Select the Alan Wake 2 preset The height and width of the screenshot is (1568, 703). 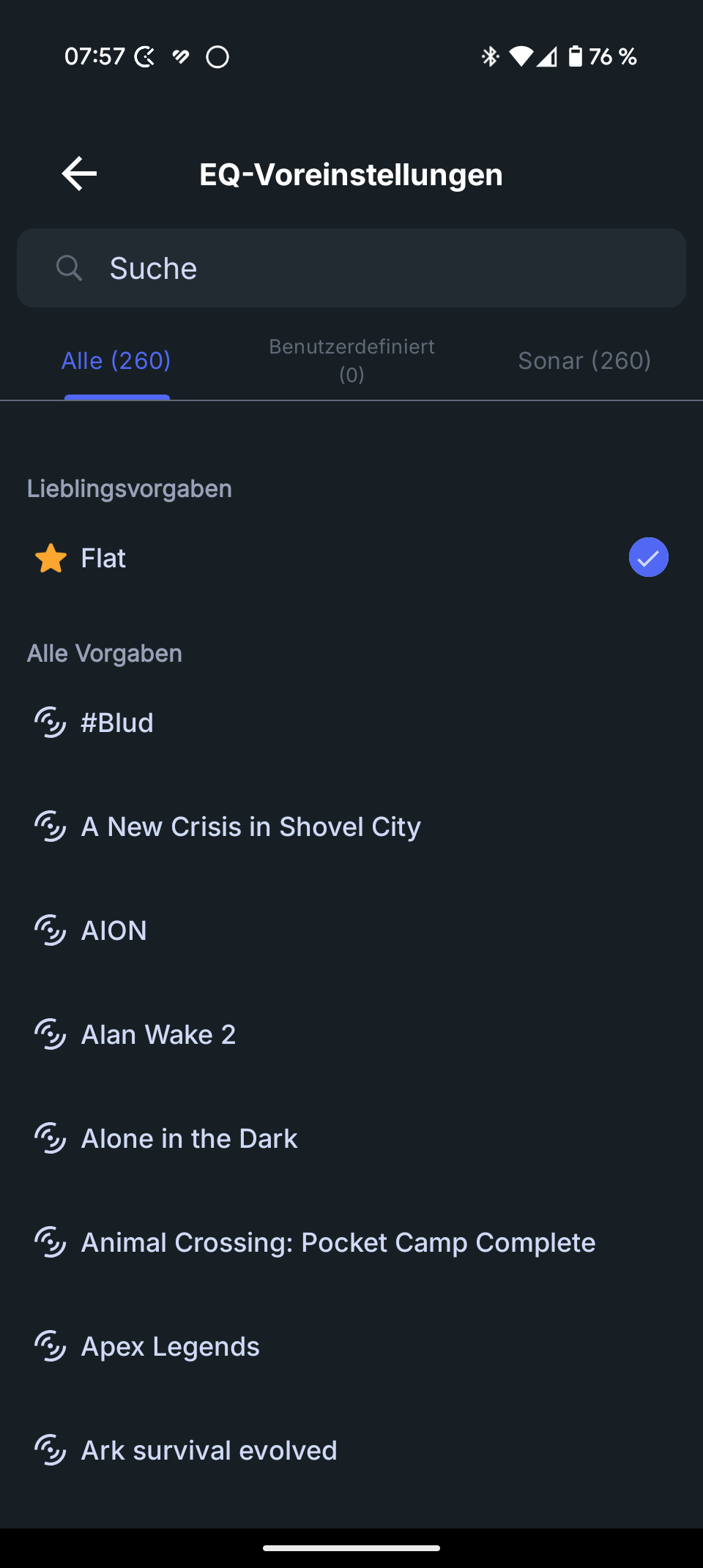[x=158, y=1034]
